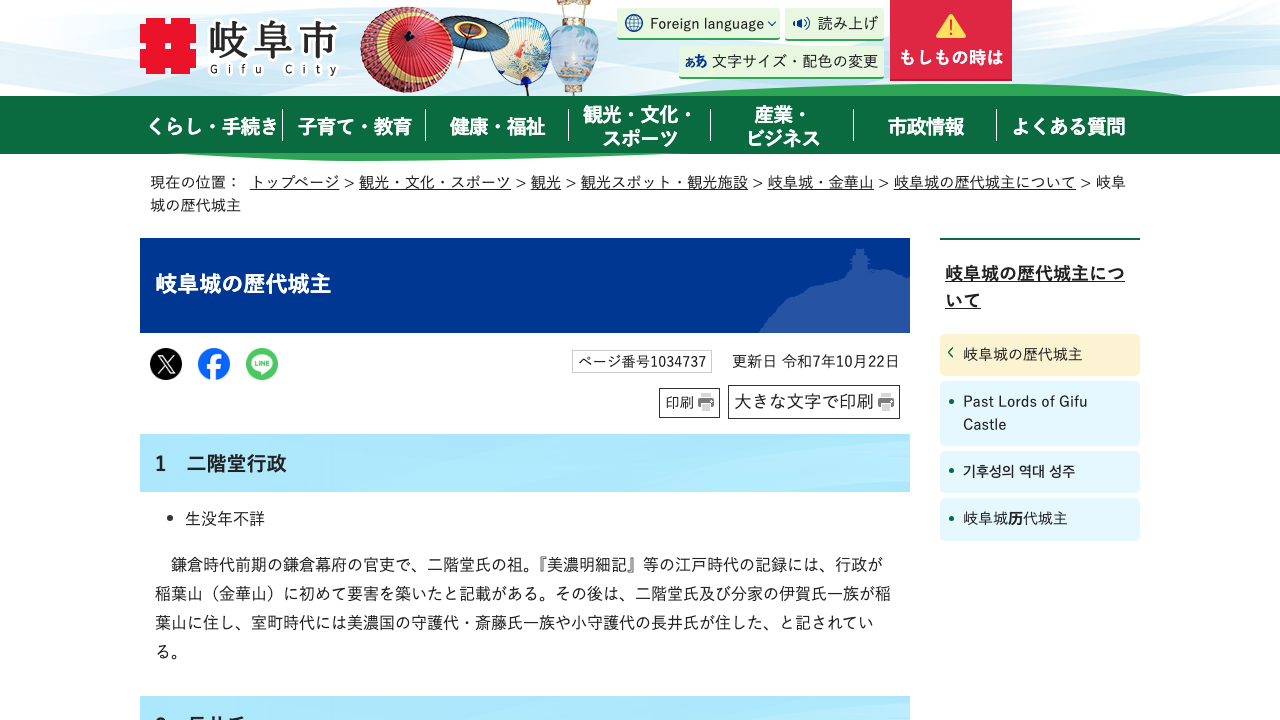The width and height of the screenshot is (1280, 720).
Task: Open the よくある質問 menu
Action: click(1069, 126)
